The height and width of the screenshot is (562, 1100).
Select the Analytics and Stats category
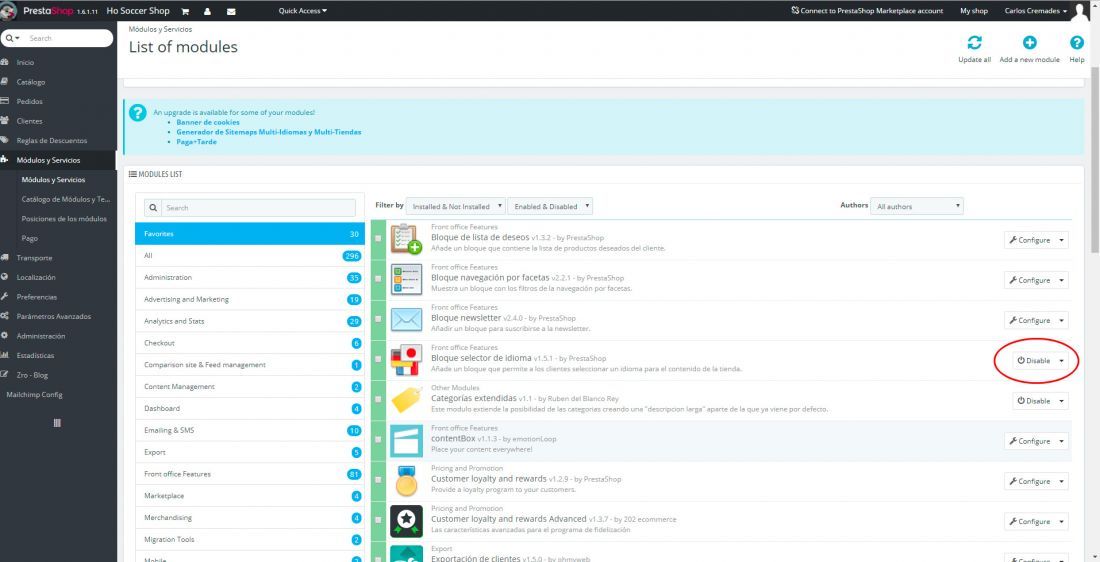250,321
